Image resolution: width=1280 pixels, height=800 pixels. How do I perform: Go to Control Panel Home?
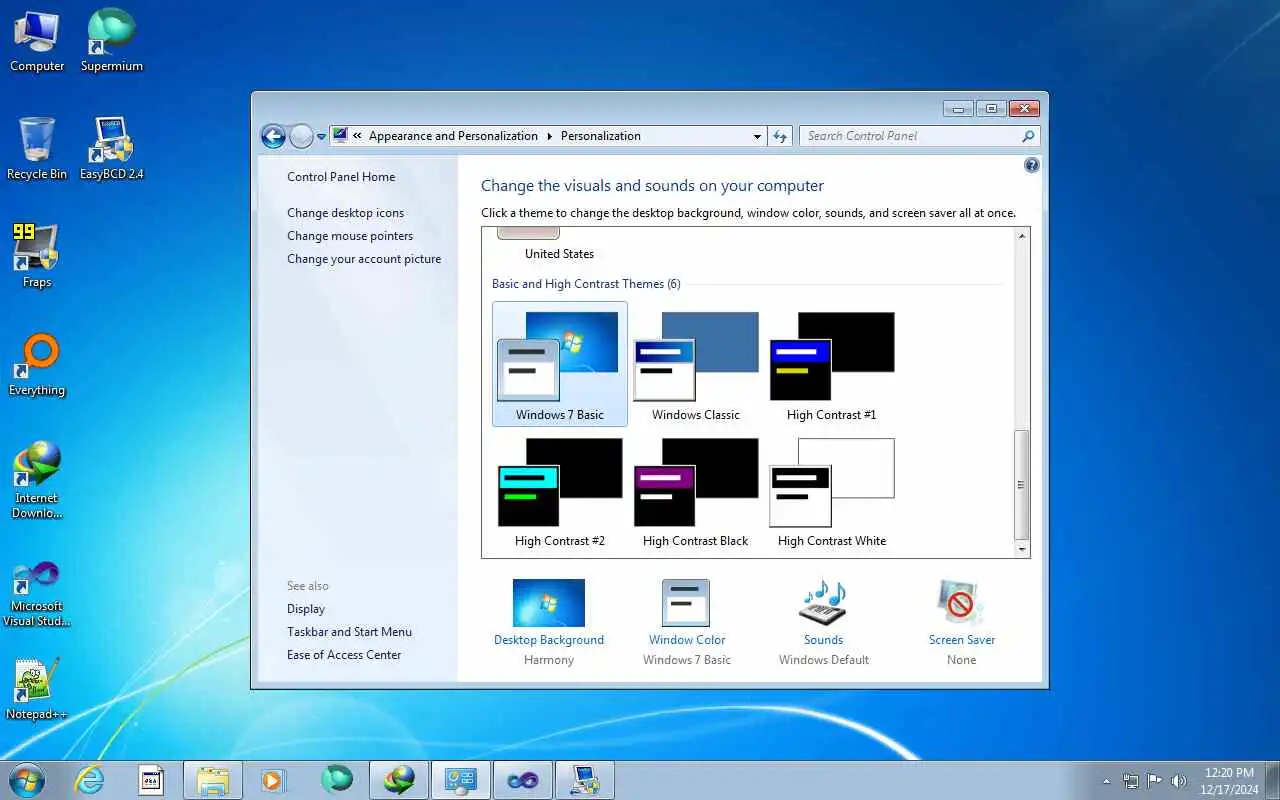click(x=341, y=177)
